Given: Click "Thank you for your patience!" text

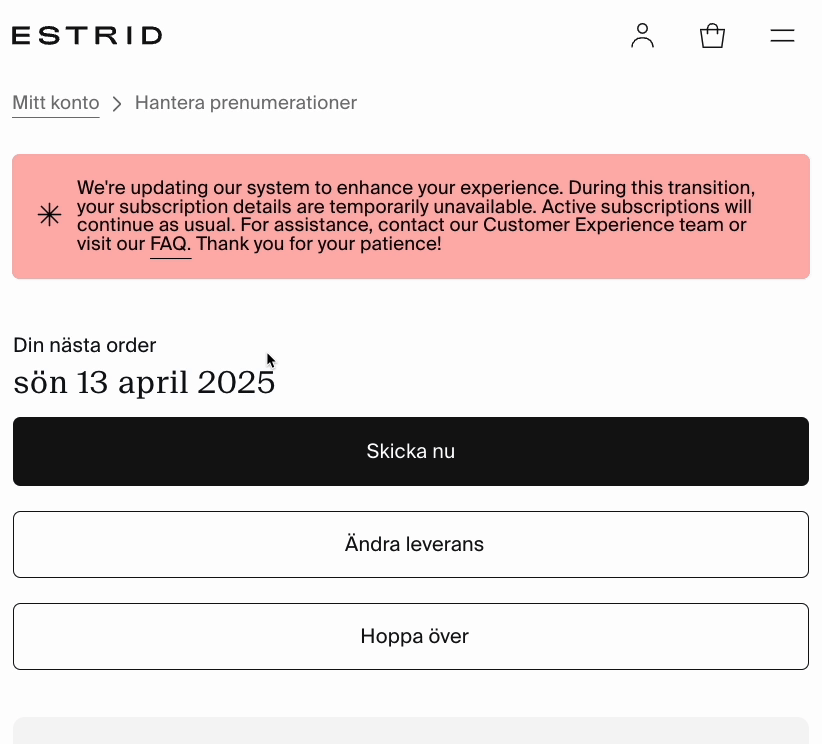Looking at the screenshot, I should point(319,244).
